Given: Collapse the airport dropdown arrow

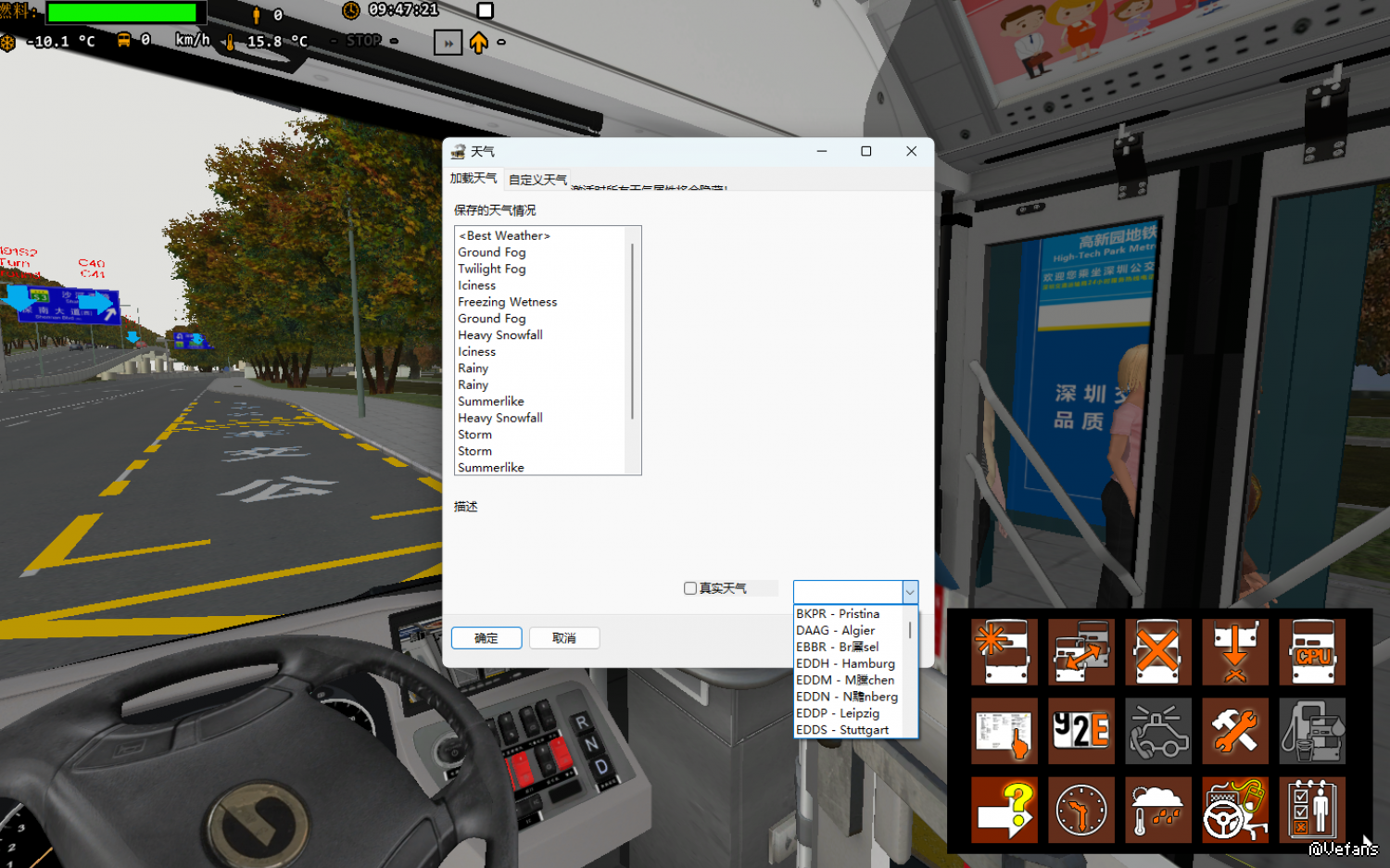Looking at the screenshot, I should (909, 592).
